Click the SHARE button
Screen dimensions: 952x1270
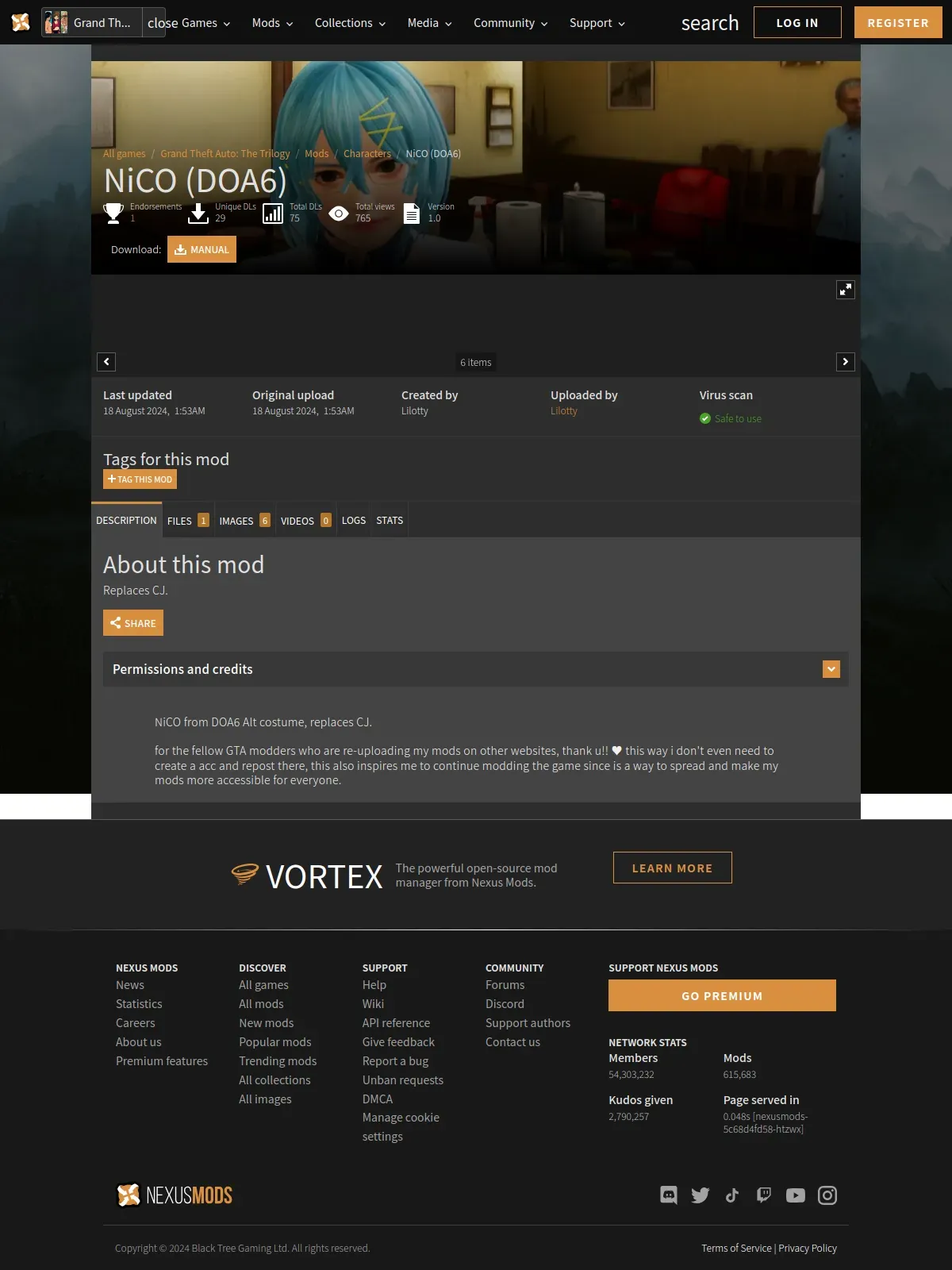click(133, 623)
